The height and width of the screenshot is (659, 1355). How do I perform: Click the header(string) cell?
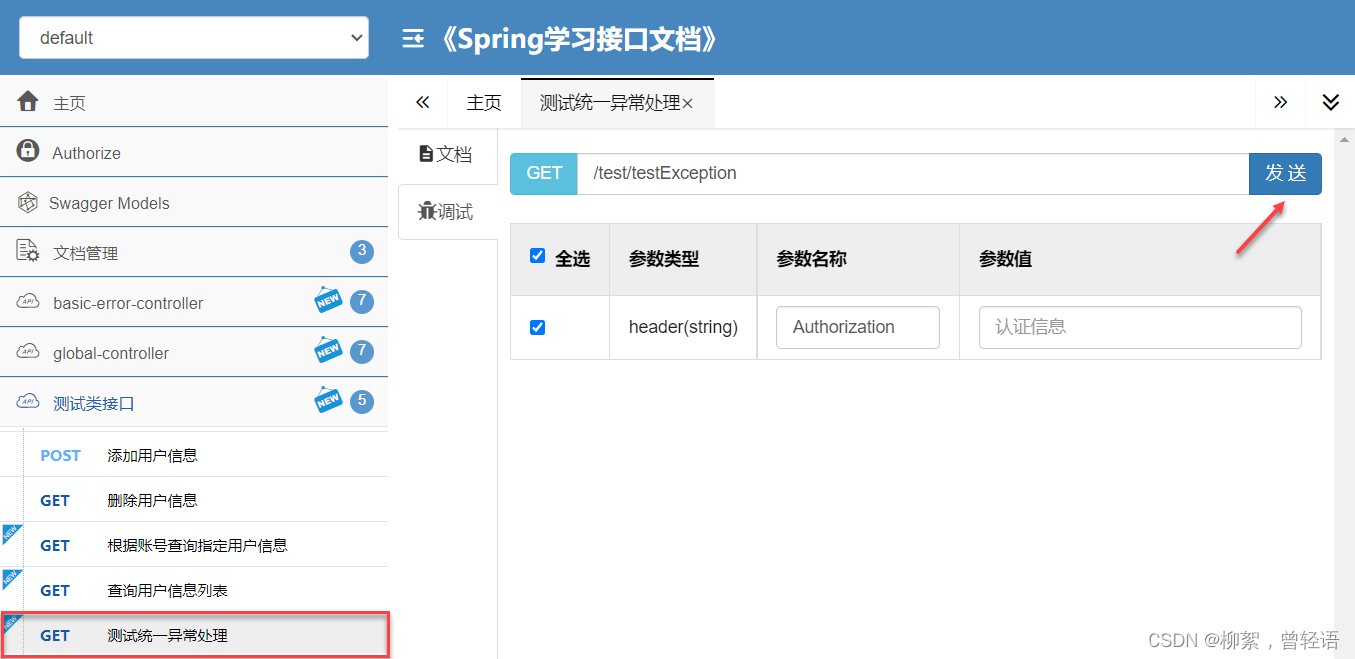683,327
